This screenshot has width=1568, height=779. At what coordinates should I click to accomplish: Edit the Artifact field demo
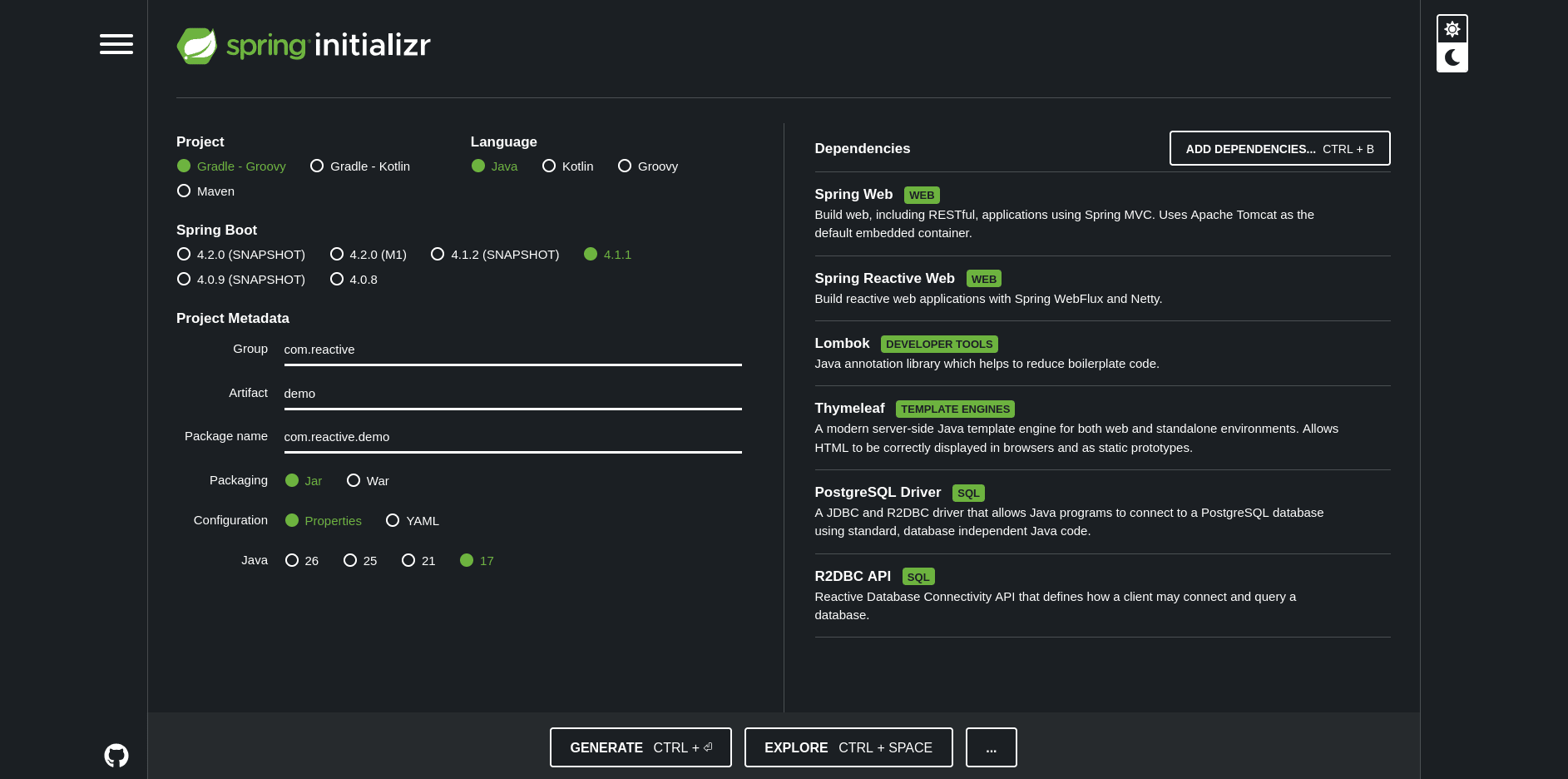tap(512, 394)
